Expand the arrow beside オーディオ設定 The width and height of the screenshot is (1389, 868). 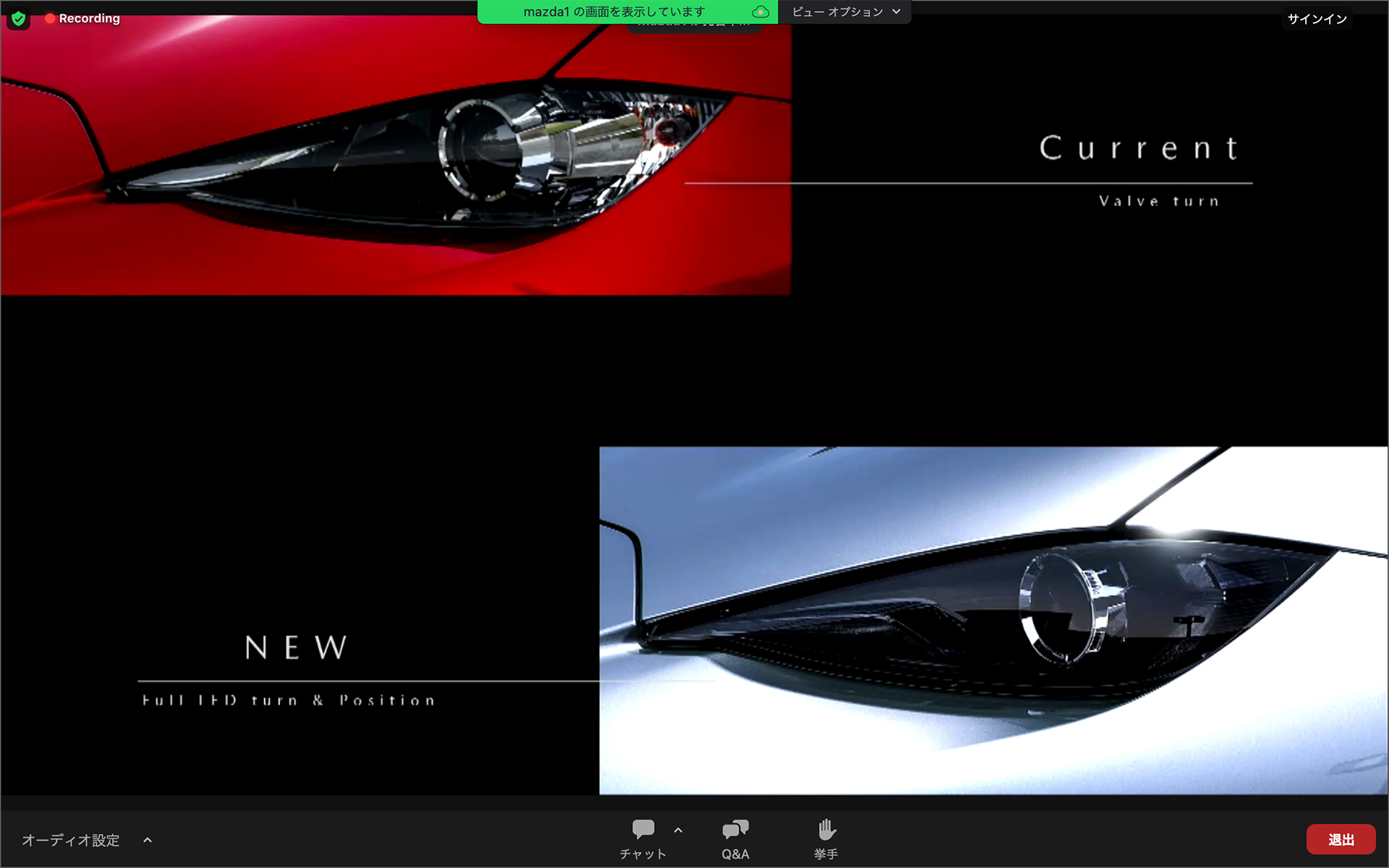(x=148, y=840)
